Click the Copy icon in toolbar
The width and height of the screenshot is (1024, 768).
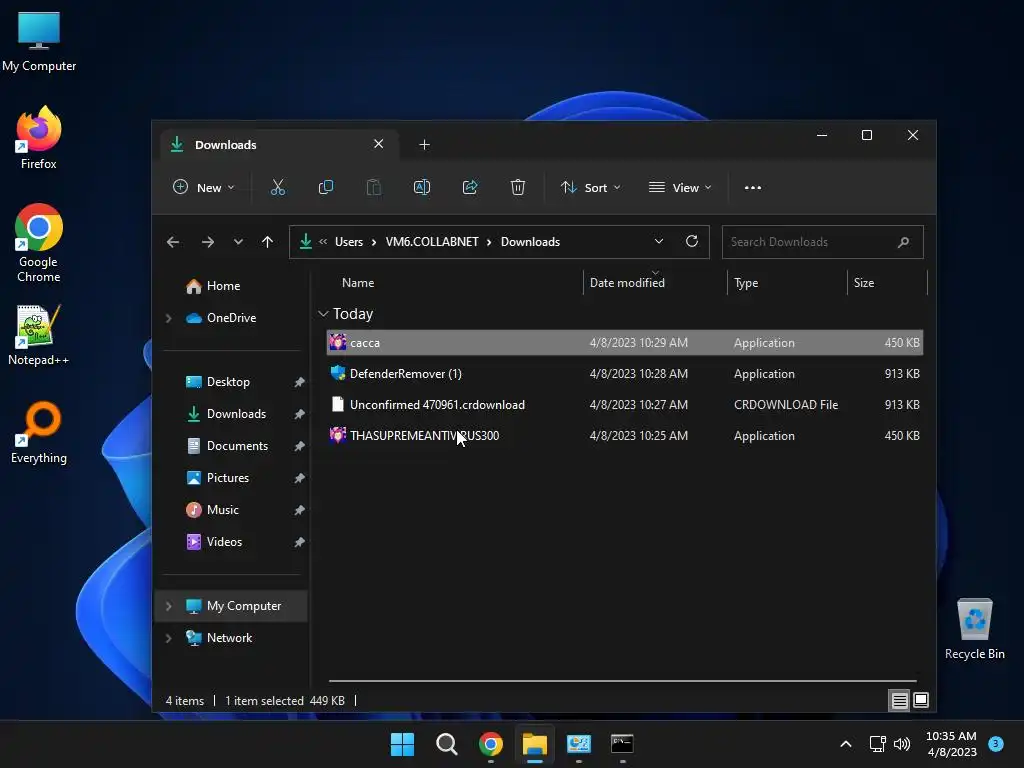pyautogui.click(x=325, y=187)
